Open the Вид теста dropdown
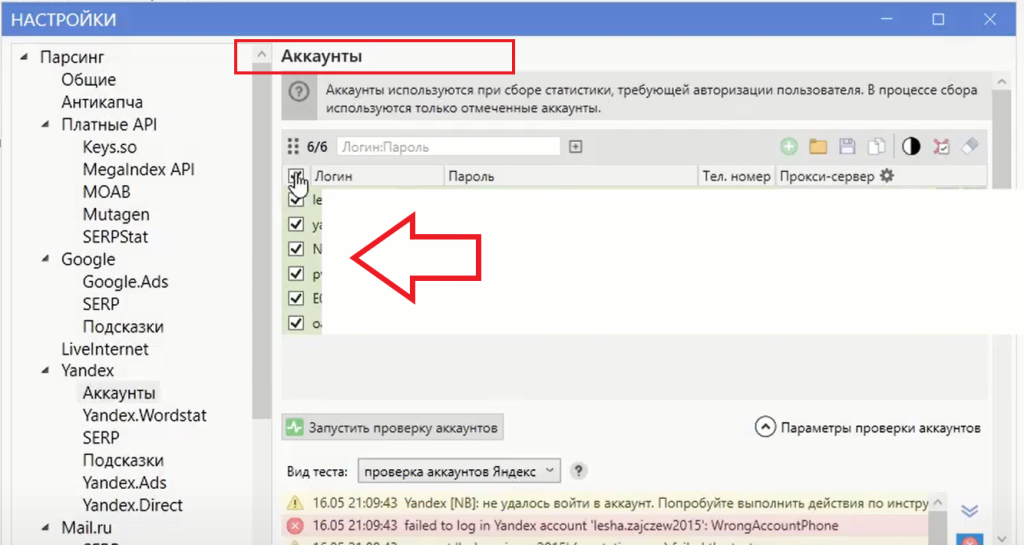 [x=458, y=471]
